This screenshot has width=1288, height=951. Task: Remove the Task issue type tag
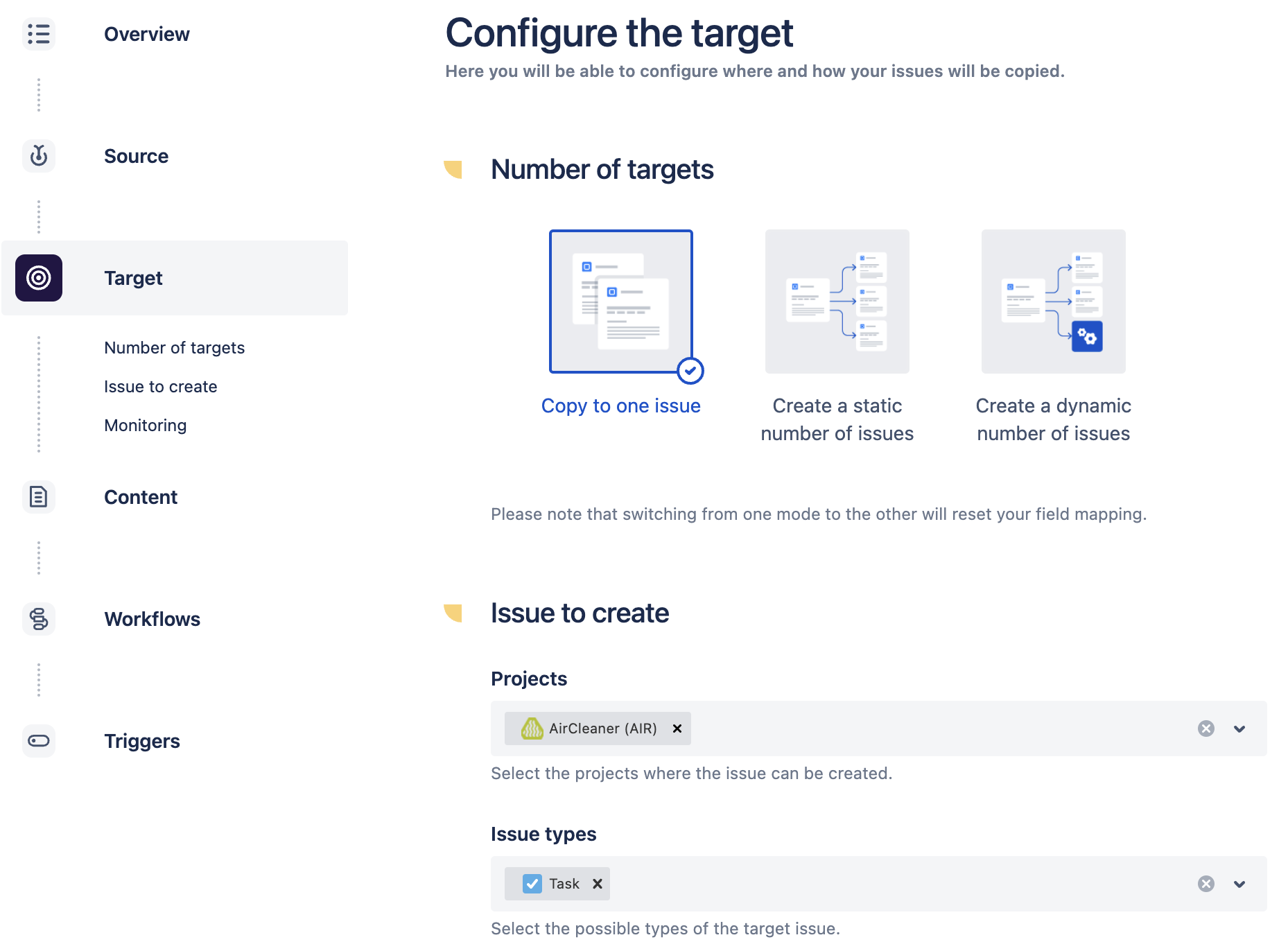click(x=597, y=884)
